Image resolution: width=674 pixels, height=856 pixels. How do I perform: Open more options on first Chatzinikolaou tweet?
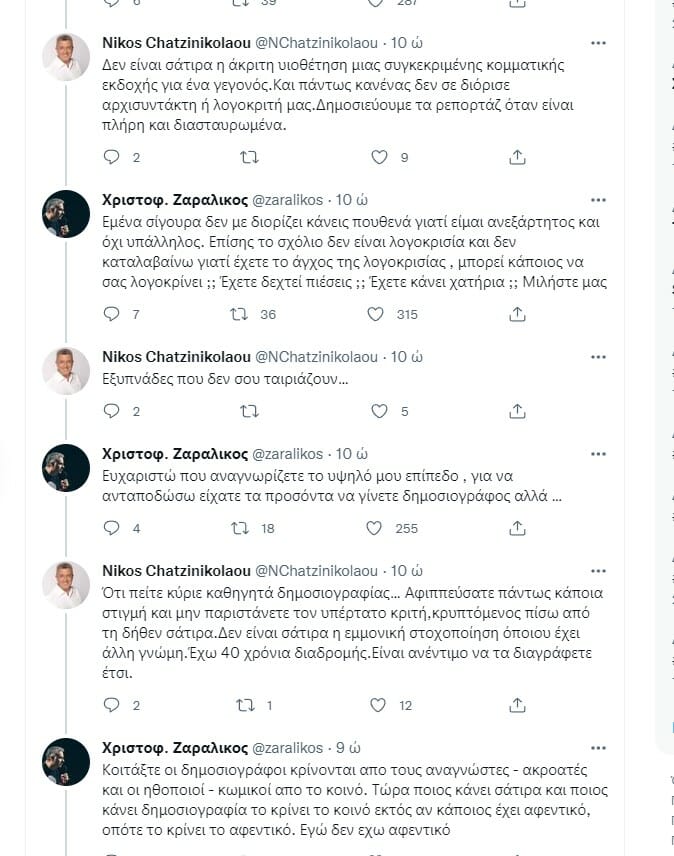(598, 43)
